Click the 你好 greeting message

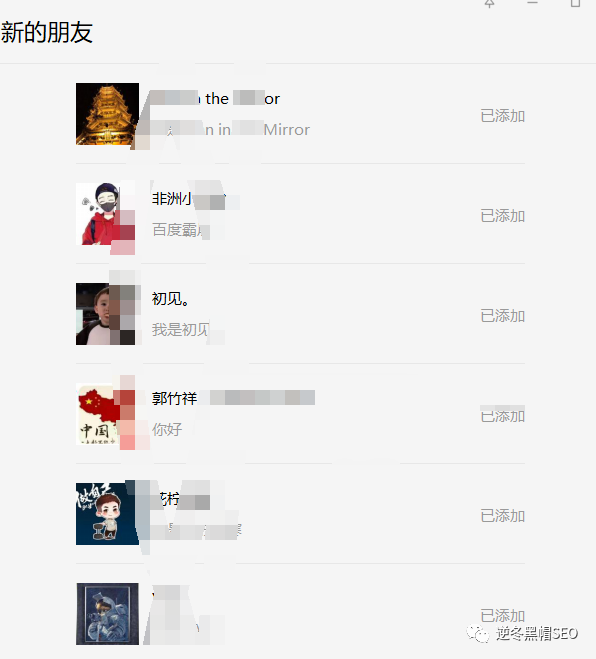(x=167, y=430)
